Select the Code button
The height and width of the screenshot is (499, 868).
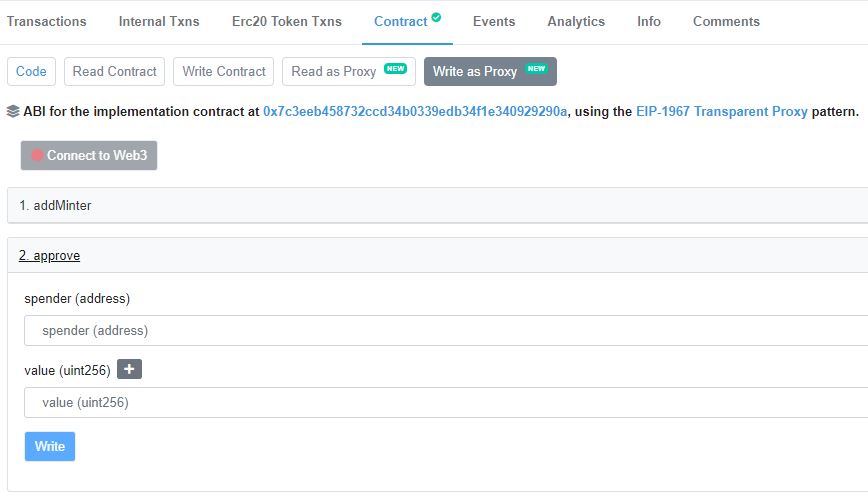pos(32,71)
